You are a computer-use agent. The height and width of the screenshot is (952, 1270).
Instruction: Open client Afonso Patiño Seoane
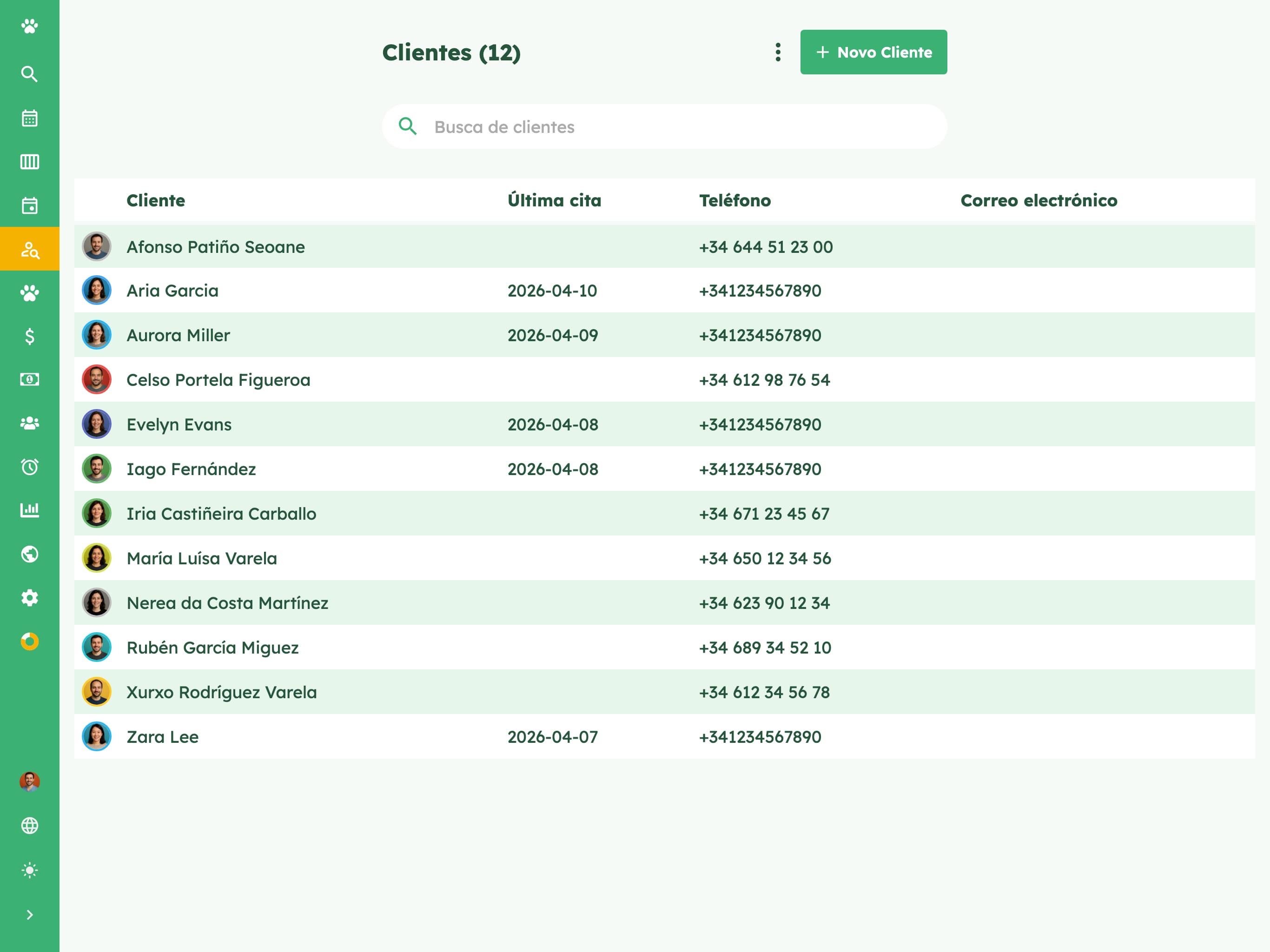coord(215,247)
